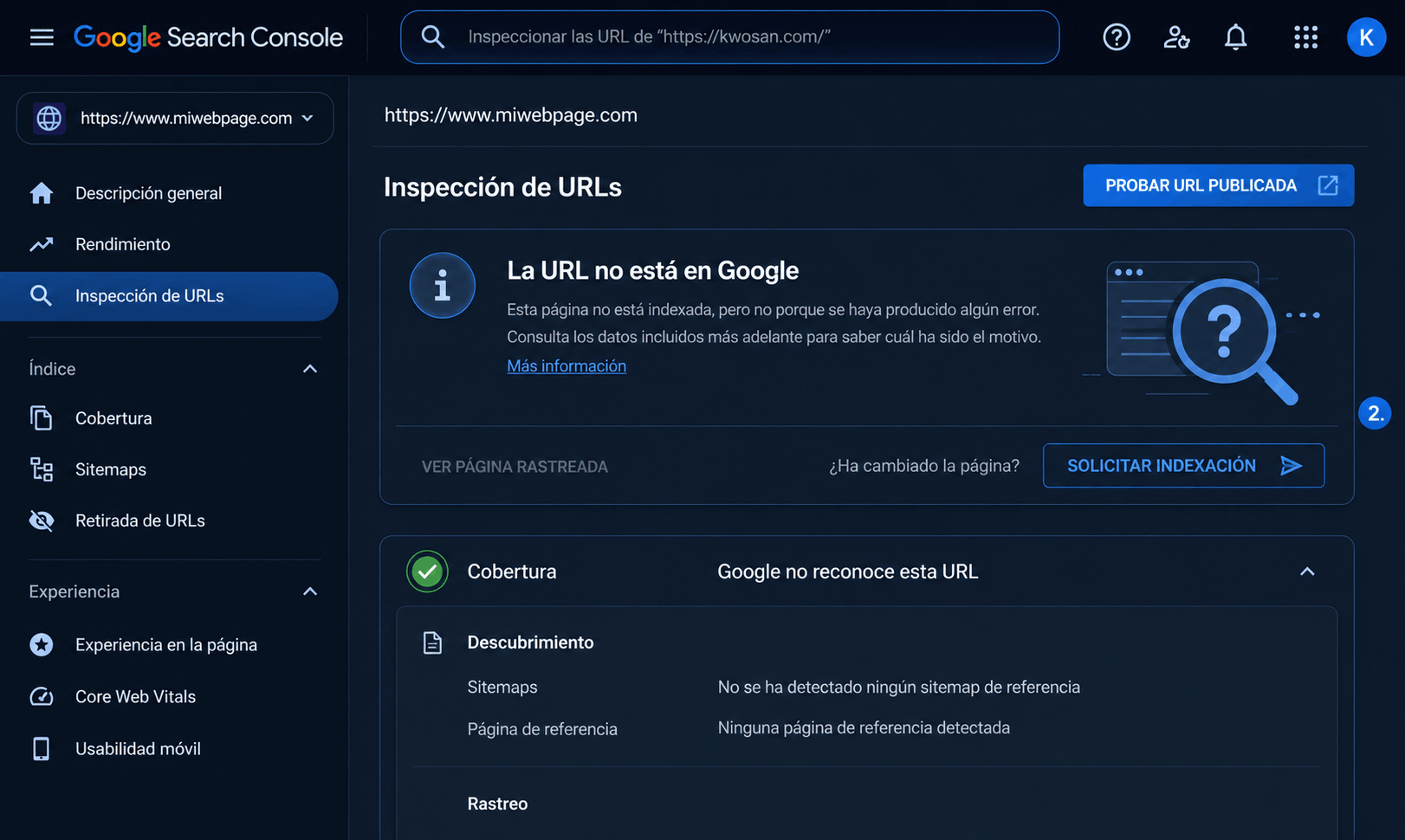Viewport: 1405px width, 840px height.
Task: Click the Rendimiento trend chart icon
Action: click(41, 244)
